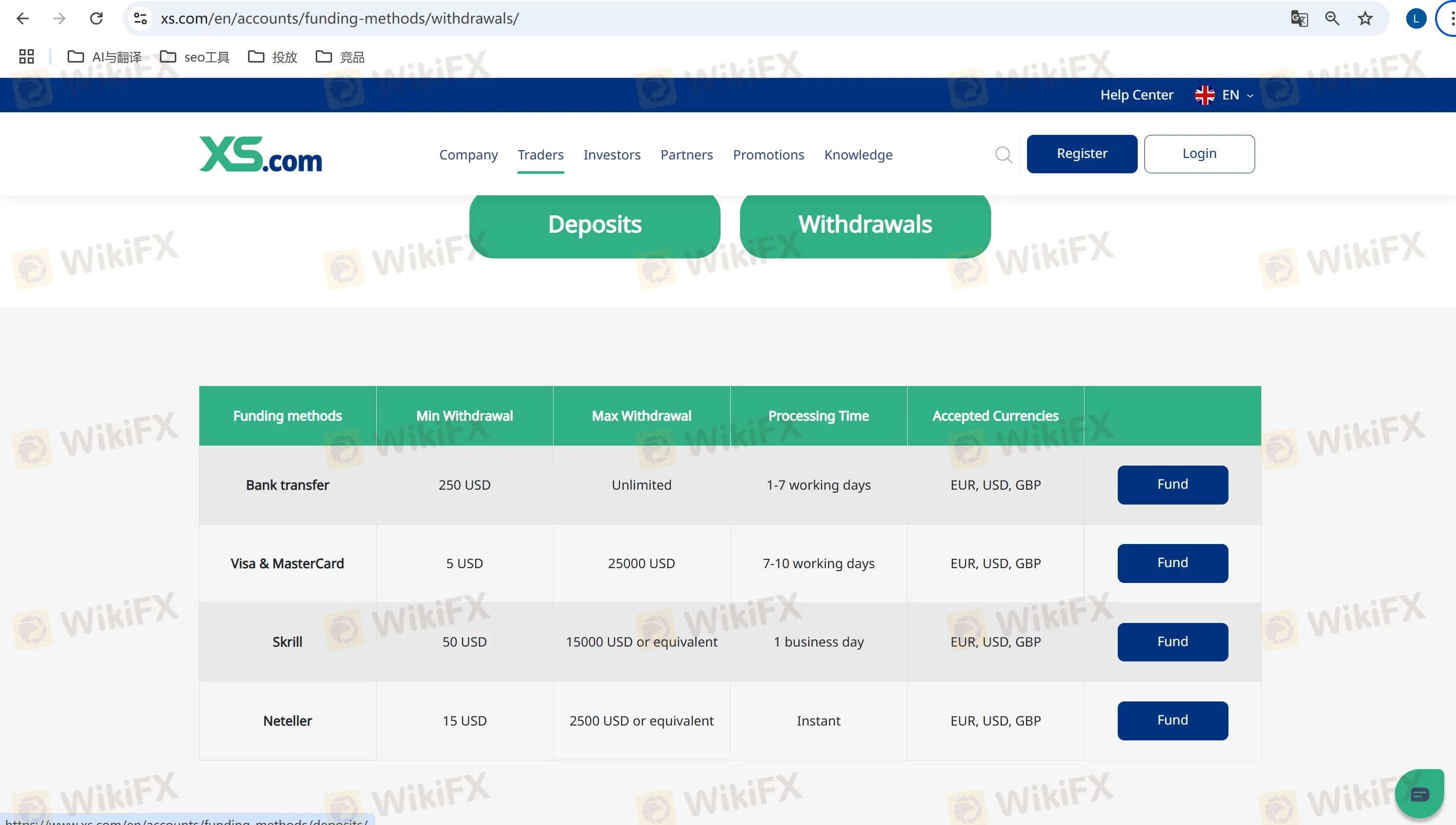1456x825 pixels.
Task: Open the site search magnifier icon
Action: tap(1003, 154)
